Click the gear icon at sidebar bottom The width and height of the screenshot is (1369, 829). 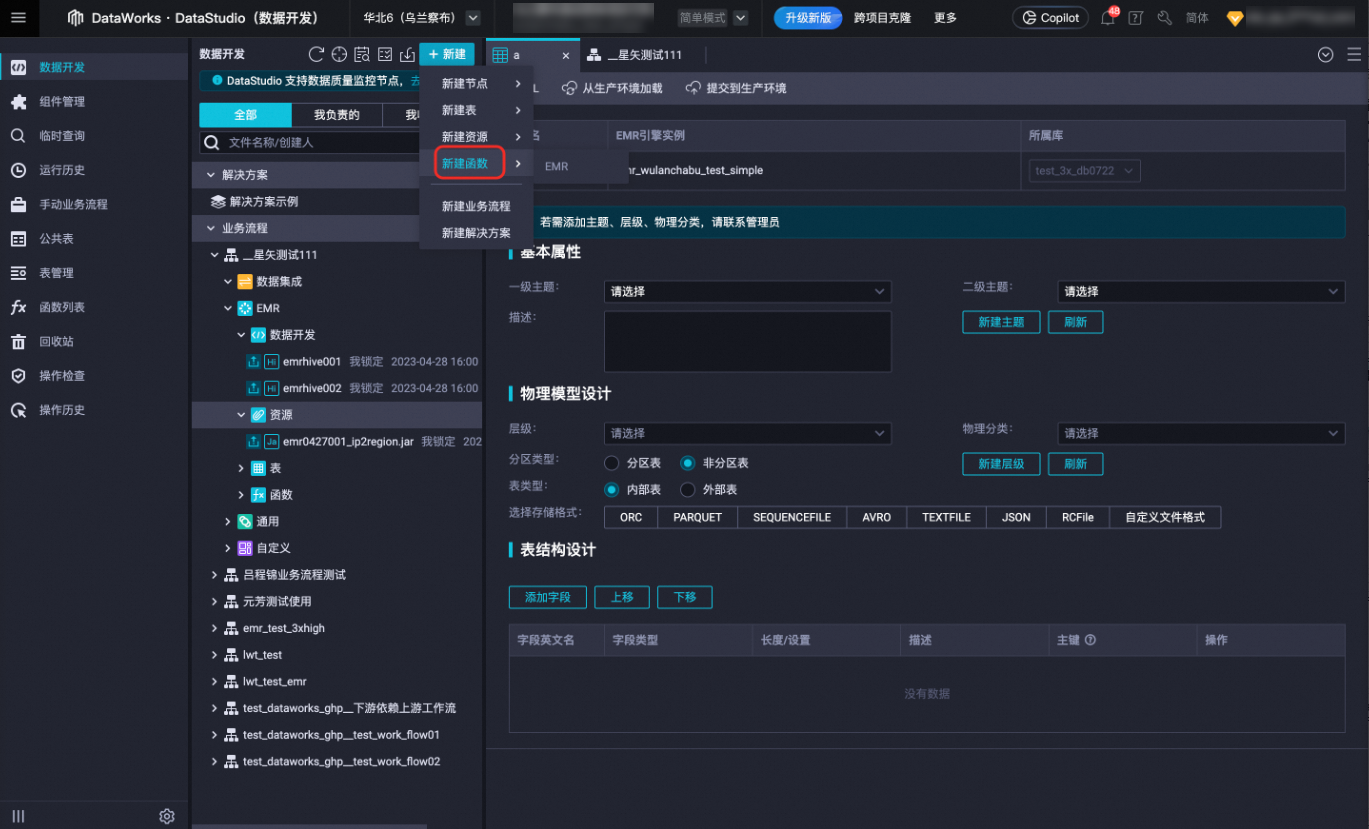167,816
